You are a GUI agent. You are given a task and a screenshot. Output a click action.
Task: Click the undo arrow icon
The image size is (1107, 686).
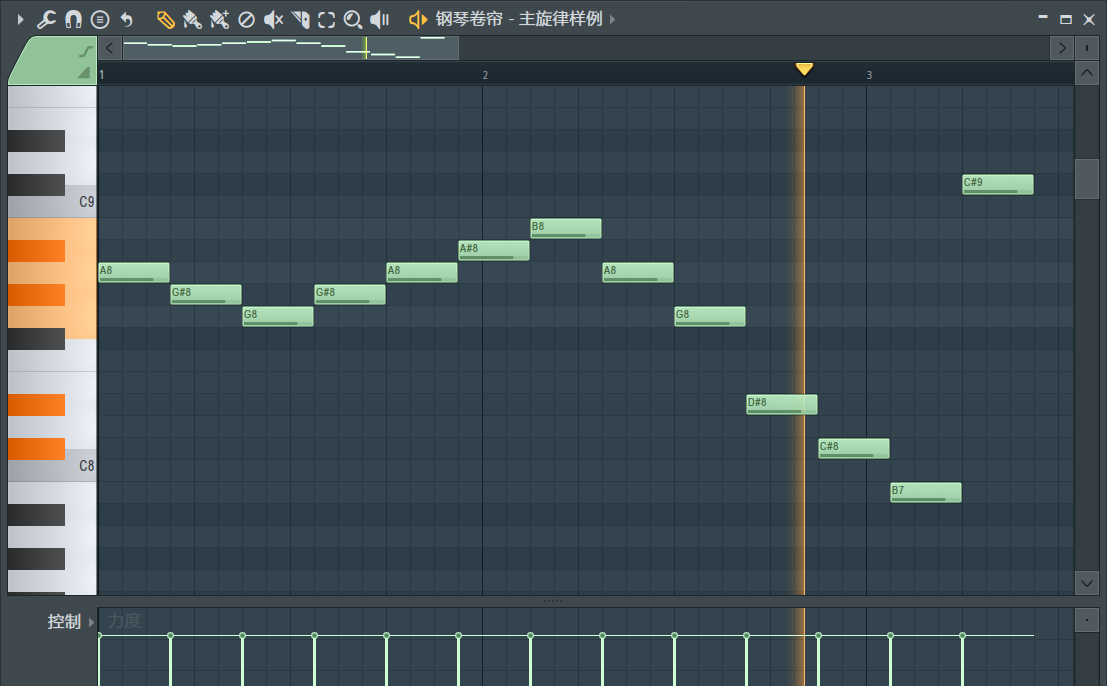(x=126, y=20)
